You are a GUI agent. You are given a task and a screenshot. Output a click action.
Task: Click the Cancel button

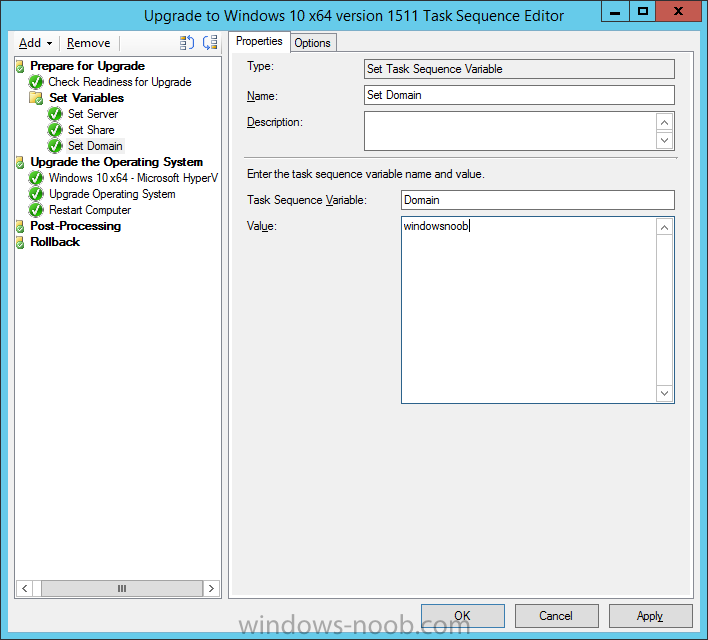(557, 616)
